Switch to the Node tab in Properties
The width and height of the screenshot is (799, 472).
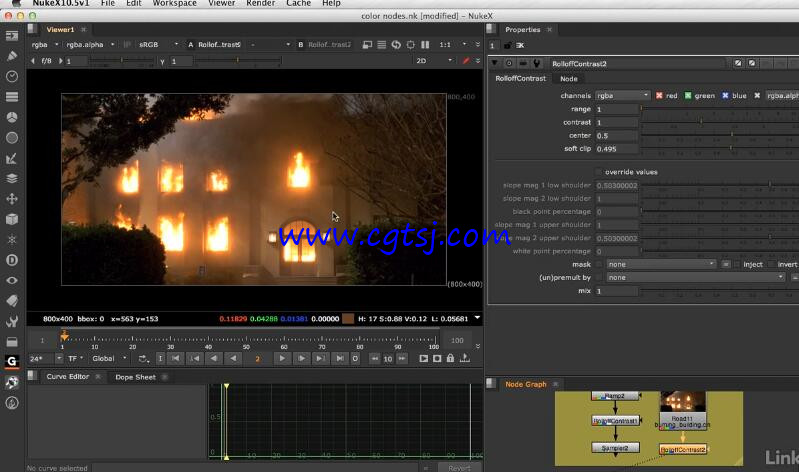[x=569, y=79]
